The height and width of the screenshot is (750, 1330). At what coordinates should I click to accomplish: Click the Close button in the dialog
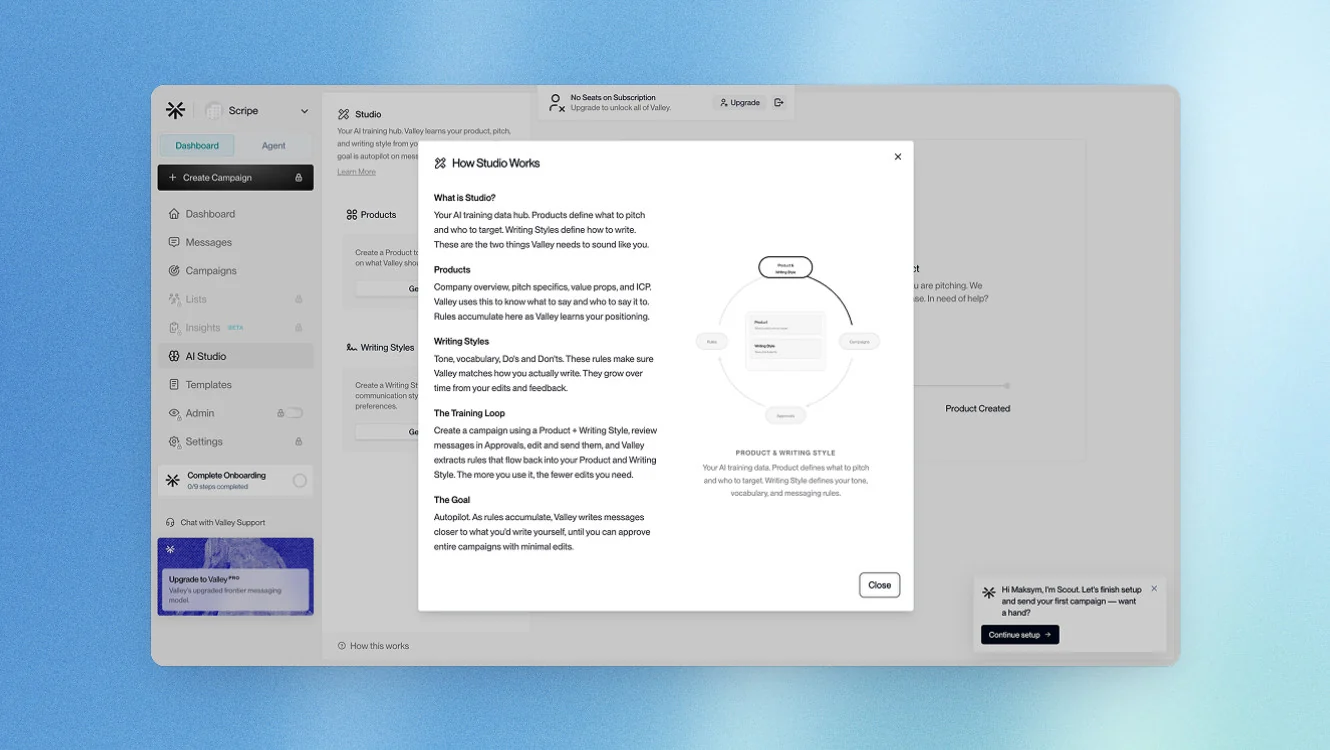(x=880, y=585)
